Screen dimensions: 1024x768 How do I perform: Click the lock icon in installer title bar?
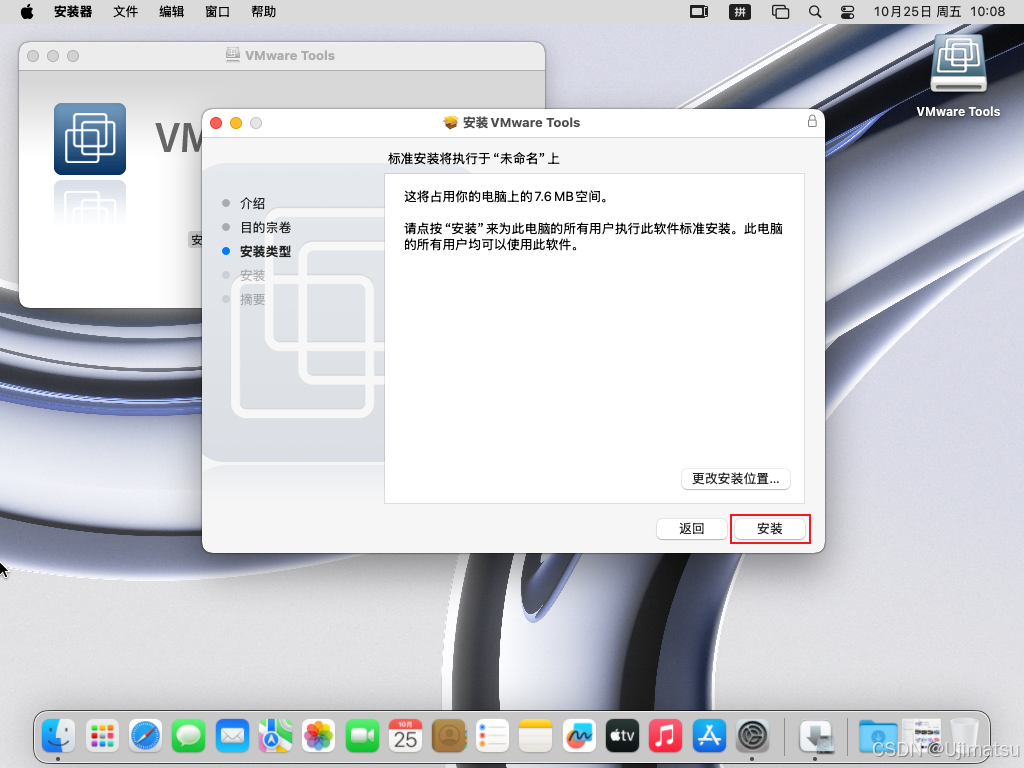pos(812,121)
